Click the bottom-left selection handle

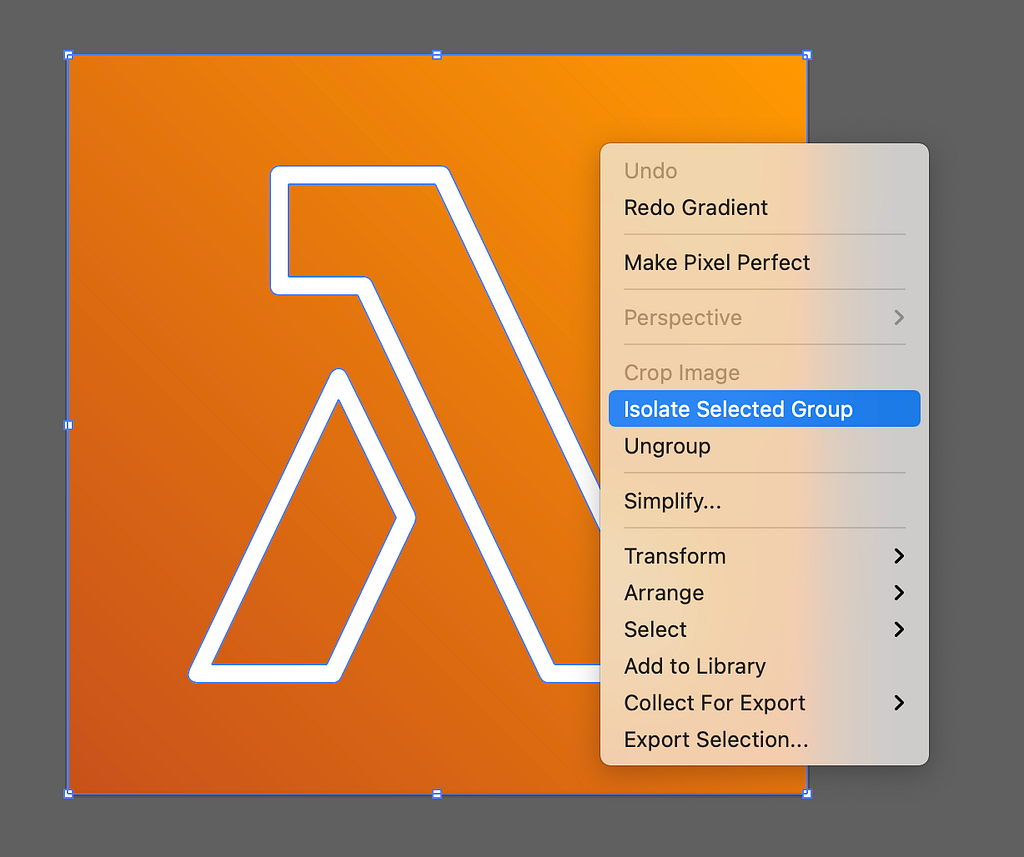tap(68, 794)
